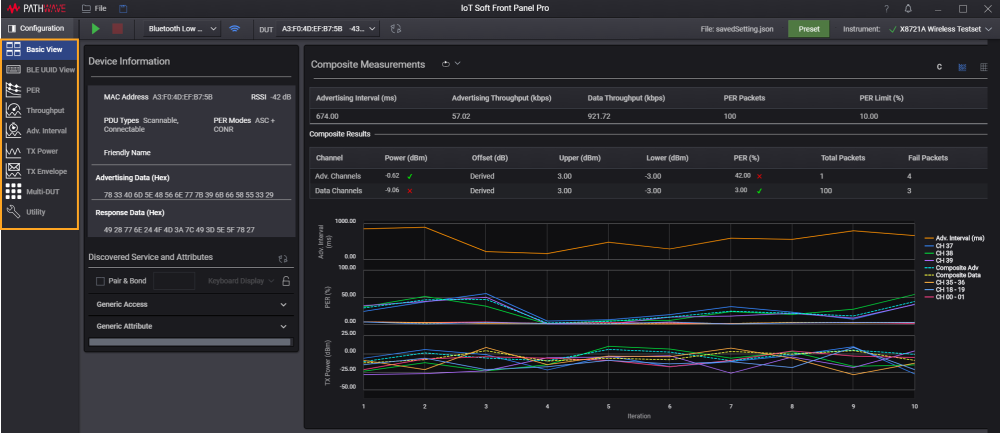This screenshot has height=433, width=1000.
Task: Open the Multi-DUT view
Action: point(40,191)
